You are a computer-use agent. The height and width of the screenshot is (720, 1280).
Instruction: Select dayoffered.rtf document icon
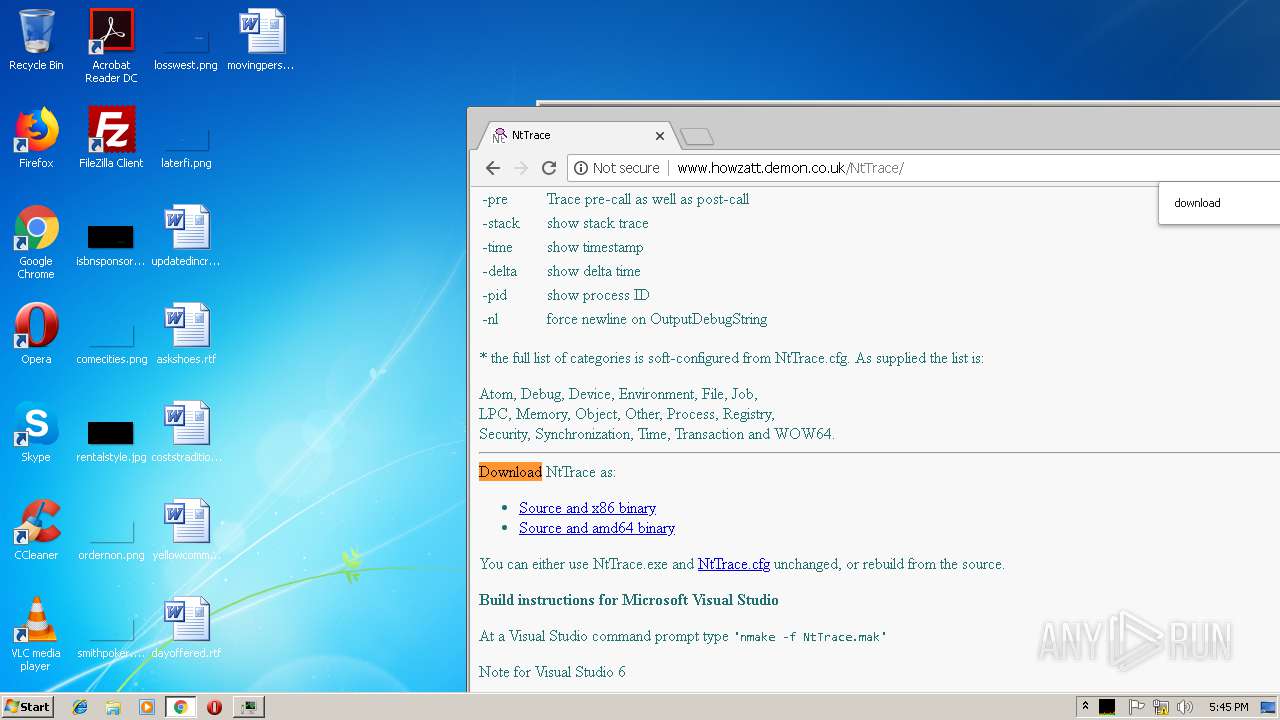186,629
